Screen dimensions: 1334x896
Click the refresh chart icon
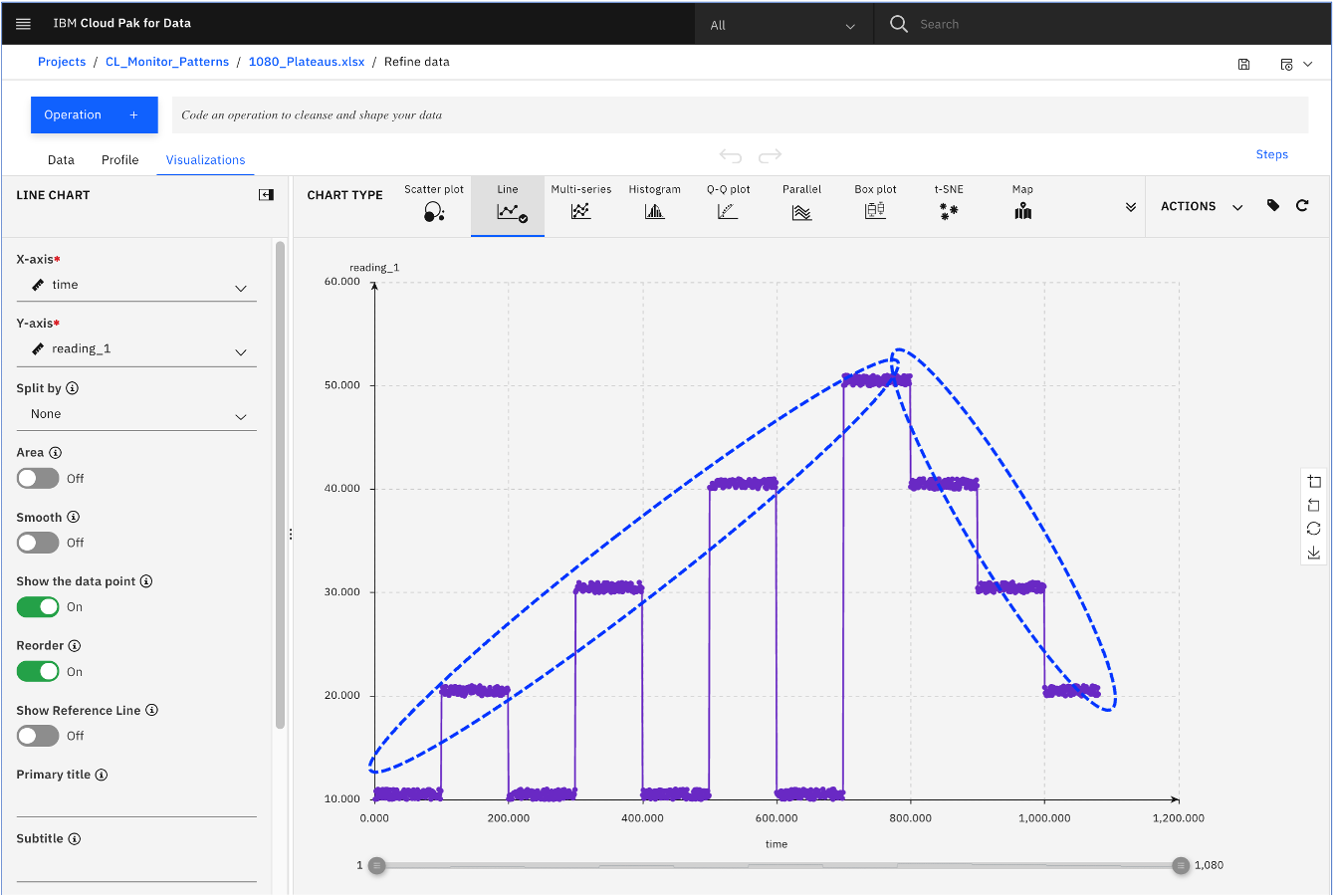pos(1302,205)
